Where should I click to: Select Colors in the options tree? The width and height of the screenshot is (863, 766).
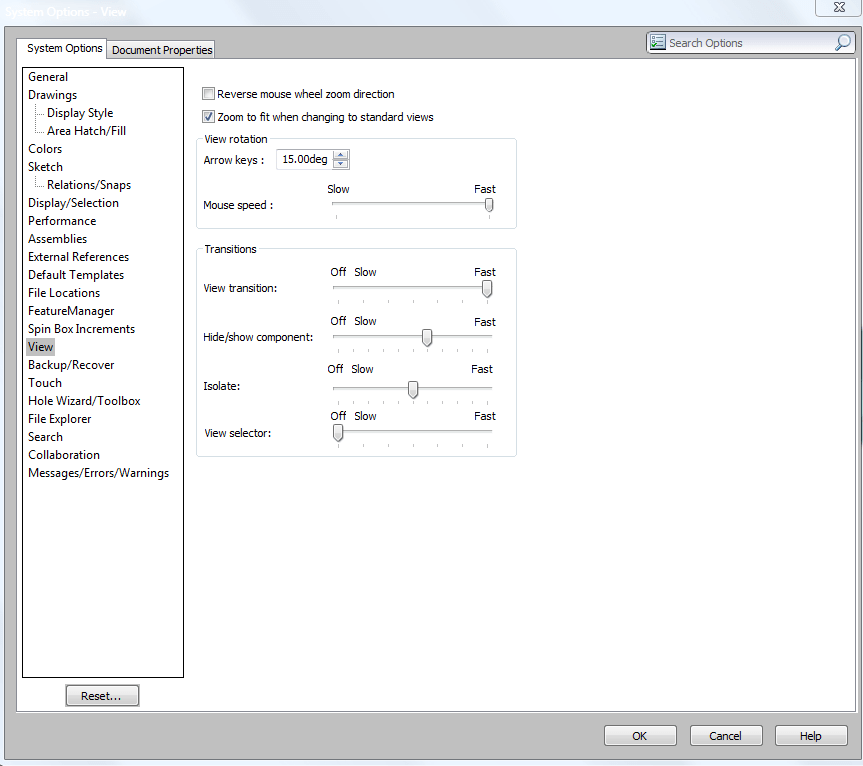(45, 148)
